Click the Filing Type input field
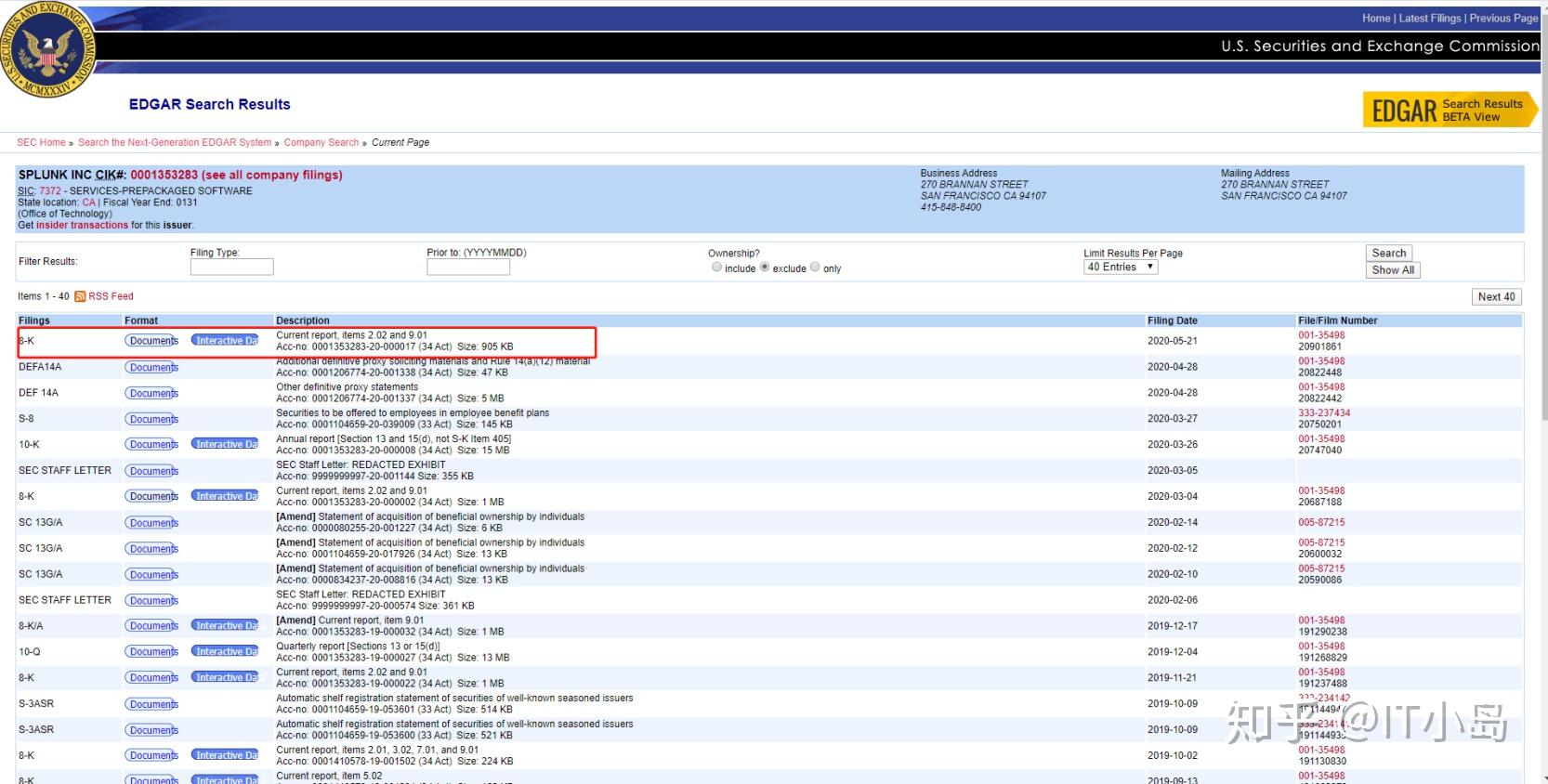The image size is (1548, 784). (231, 267)
